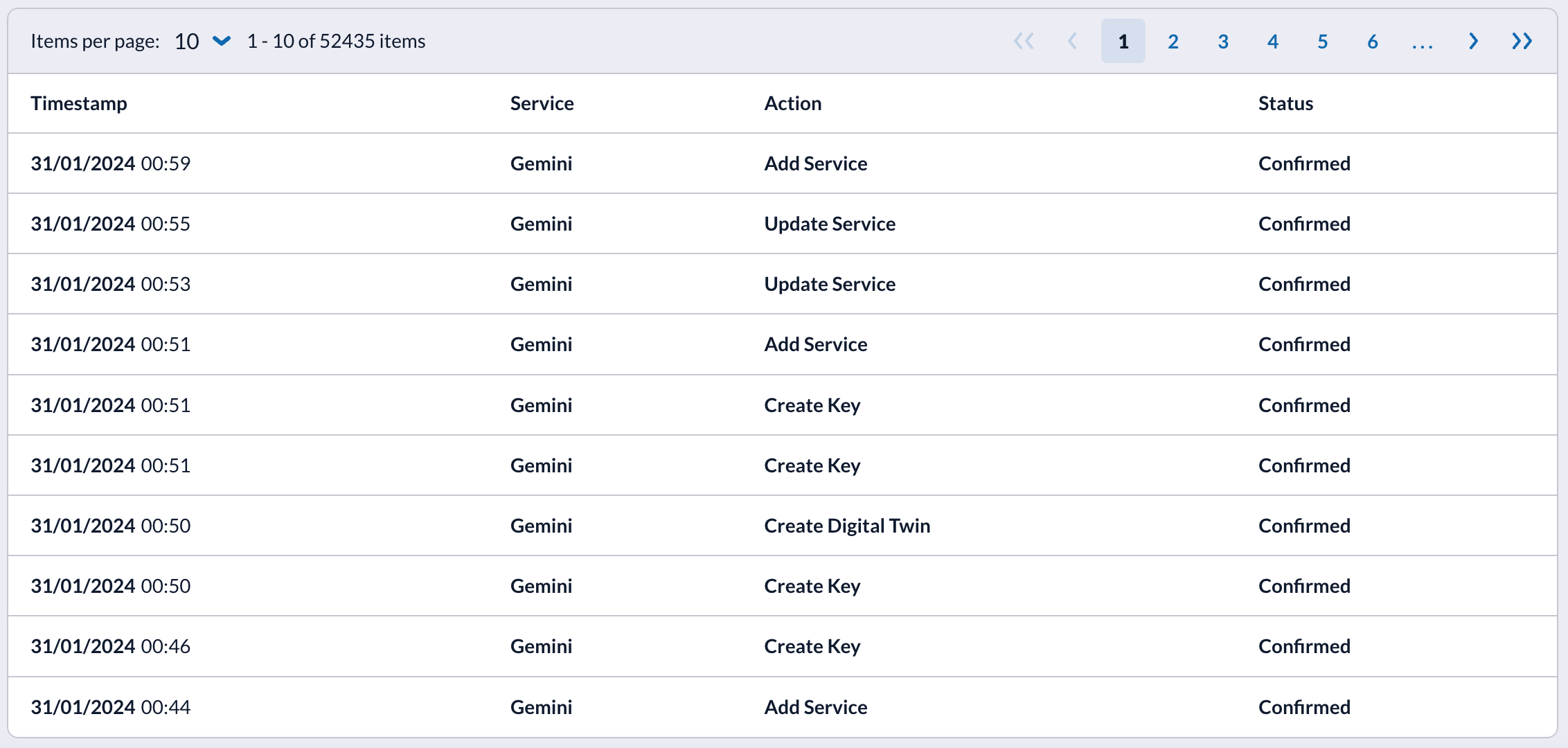The height and width of the screenshot is (748, 1568).
Task: Click Update Service in the 00:53 row
Action: click(830, 284)
